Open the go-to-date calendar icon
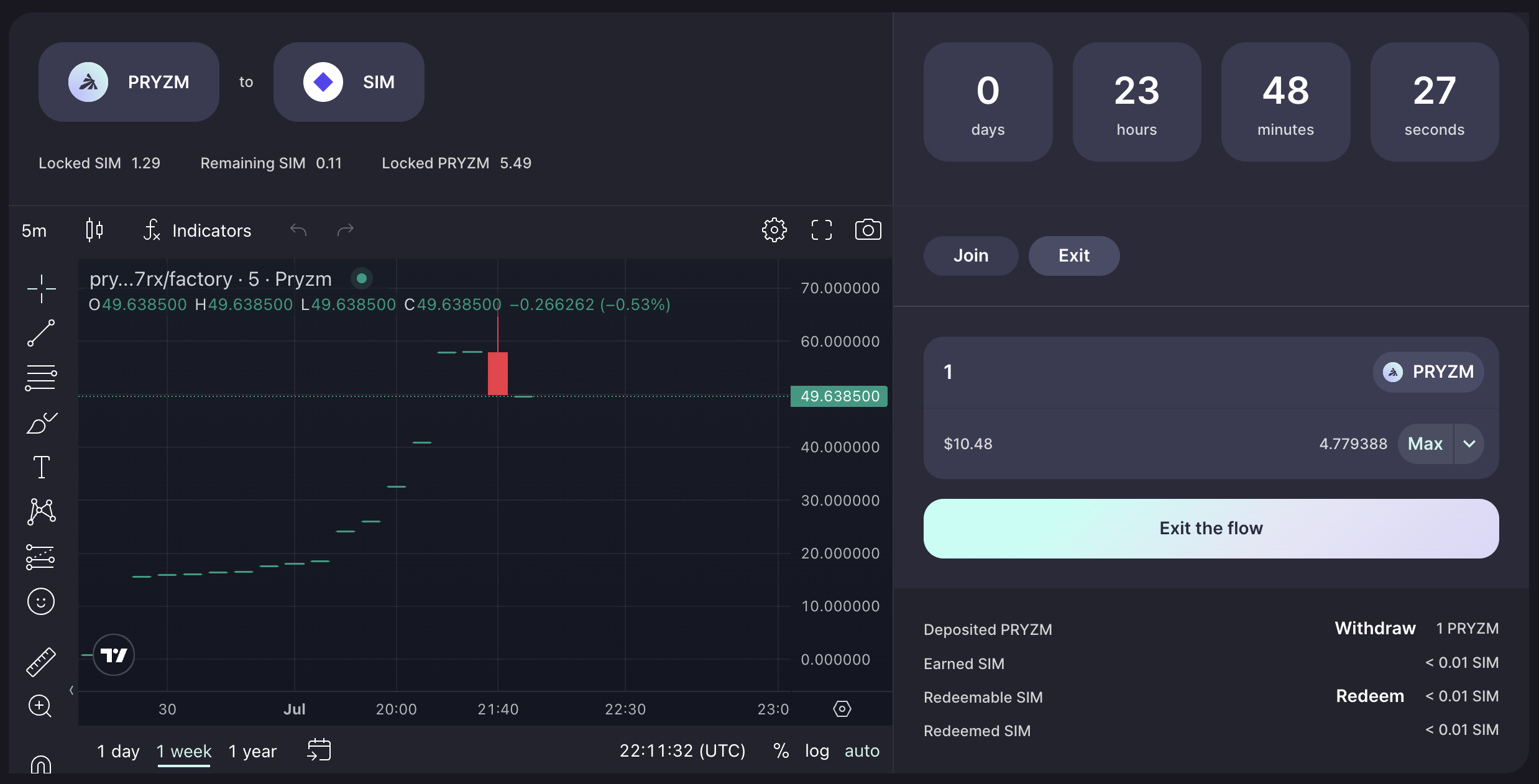The image size is (1539, 784). [319, 750]
